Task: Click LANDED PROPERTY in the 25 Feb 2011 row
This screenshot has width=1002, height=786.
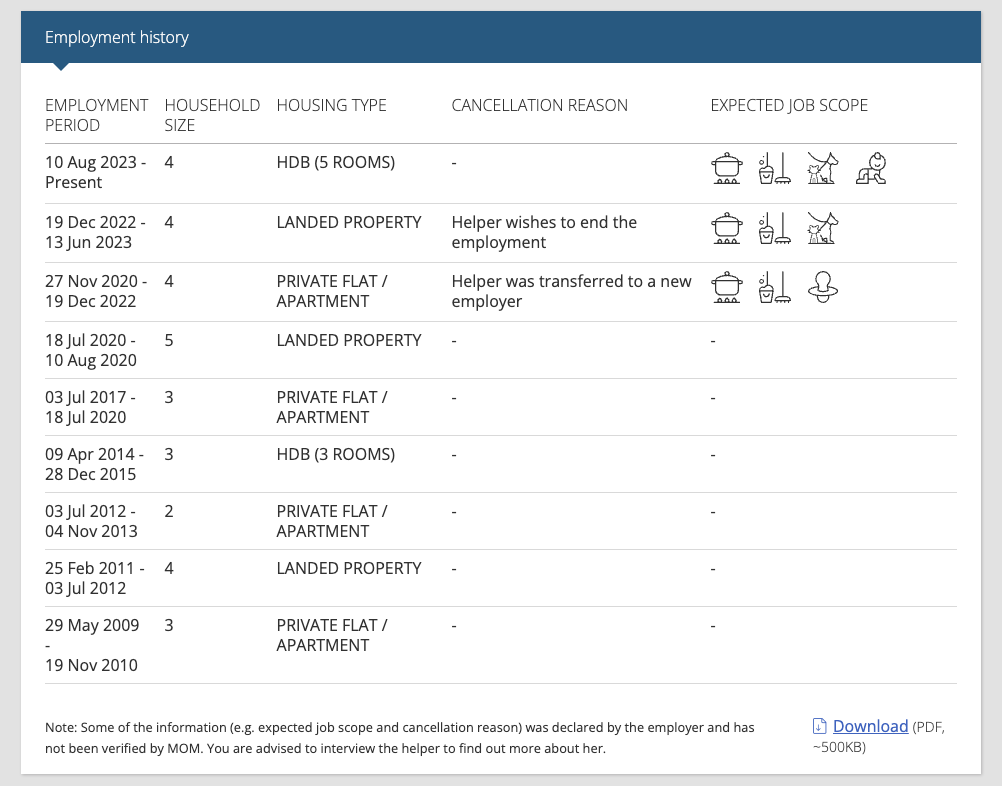Action: tap(349, 568)
